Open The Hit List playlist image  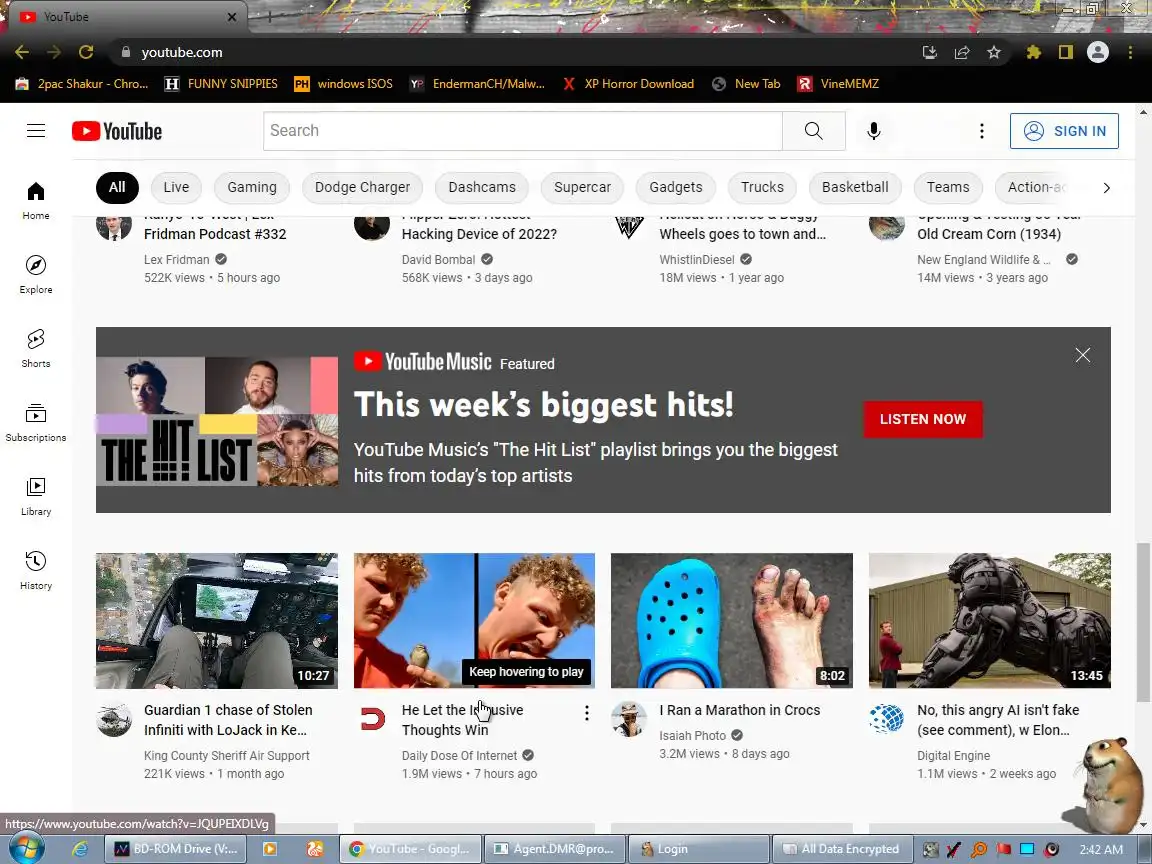click(x=217, y=421)
